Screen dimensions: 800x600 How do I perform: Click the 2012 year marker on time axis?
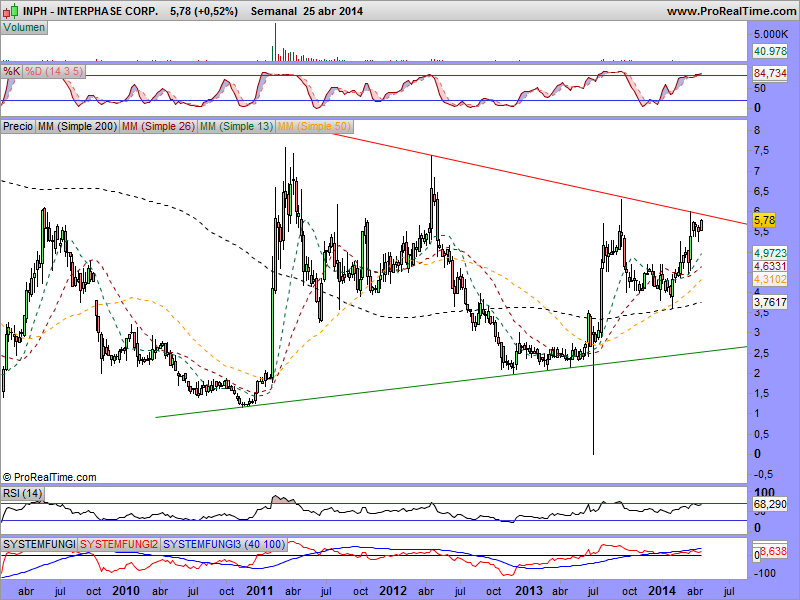click(x=393, y=591)
